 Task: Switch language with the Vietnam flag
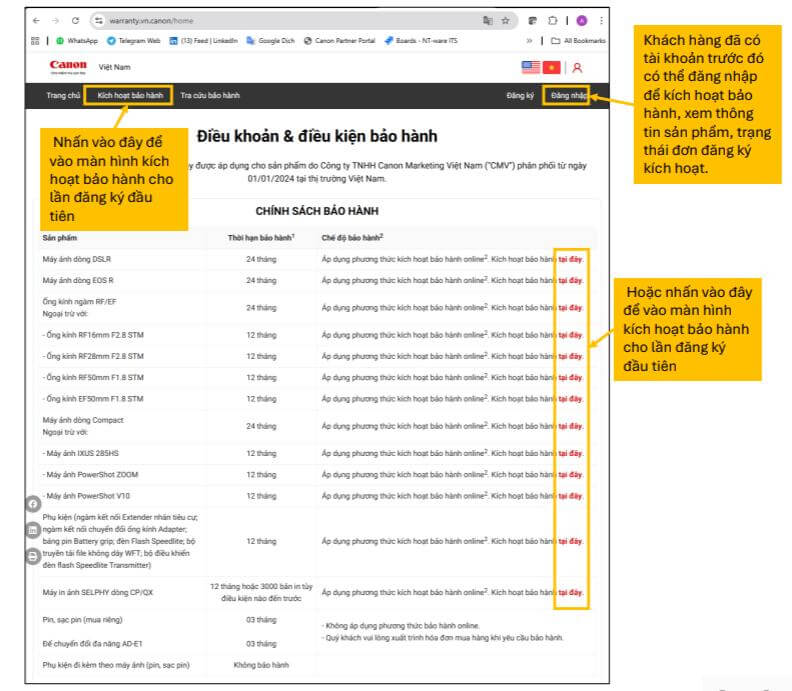[552, 67]
